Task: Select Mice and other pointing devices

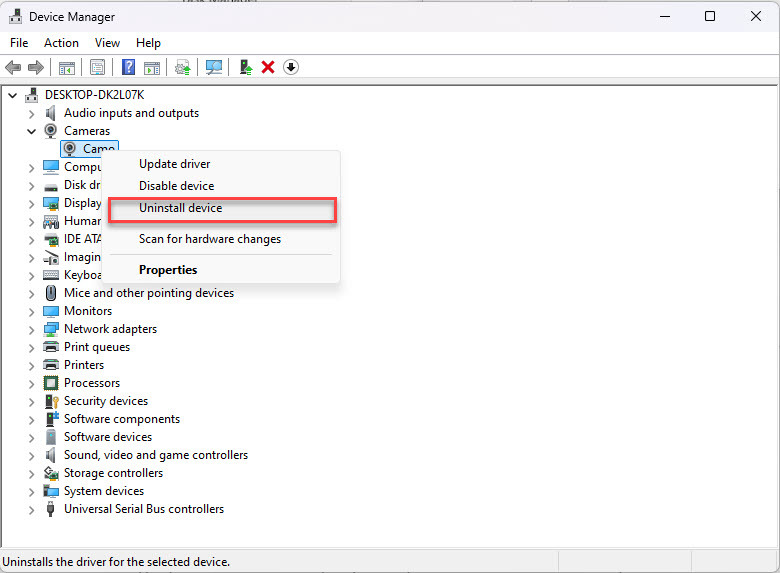Action: tap(148, 293)
